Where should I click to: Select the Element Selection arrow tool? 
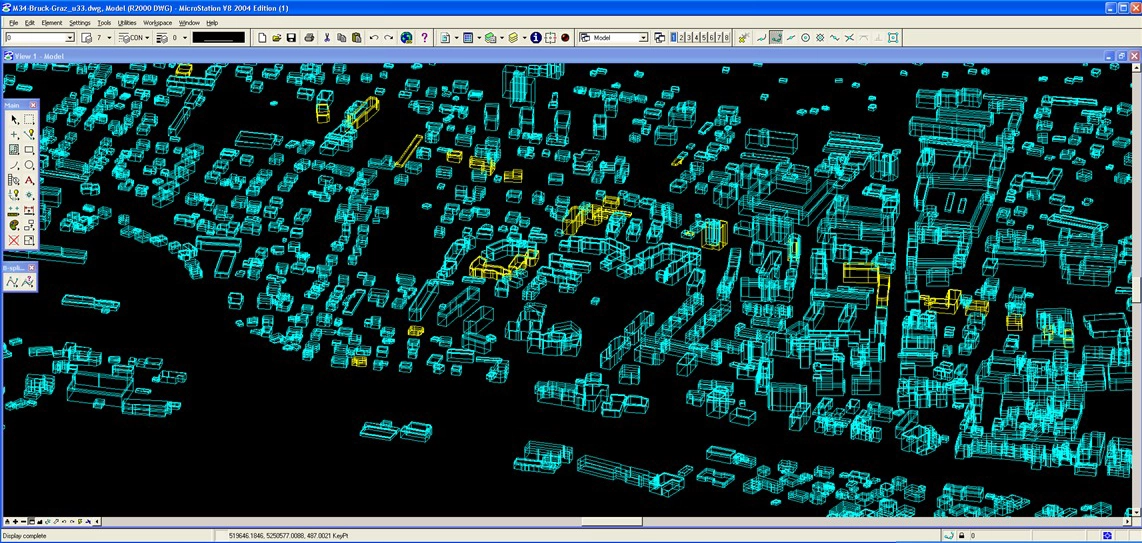14,120
